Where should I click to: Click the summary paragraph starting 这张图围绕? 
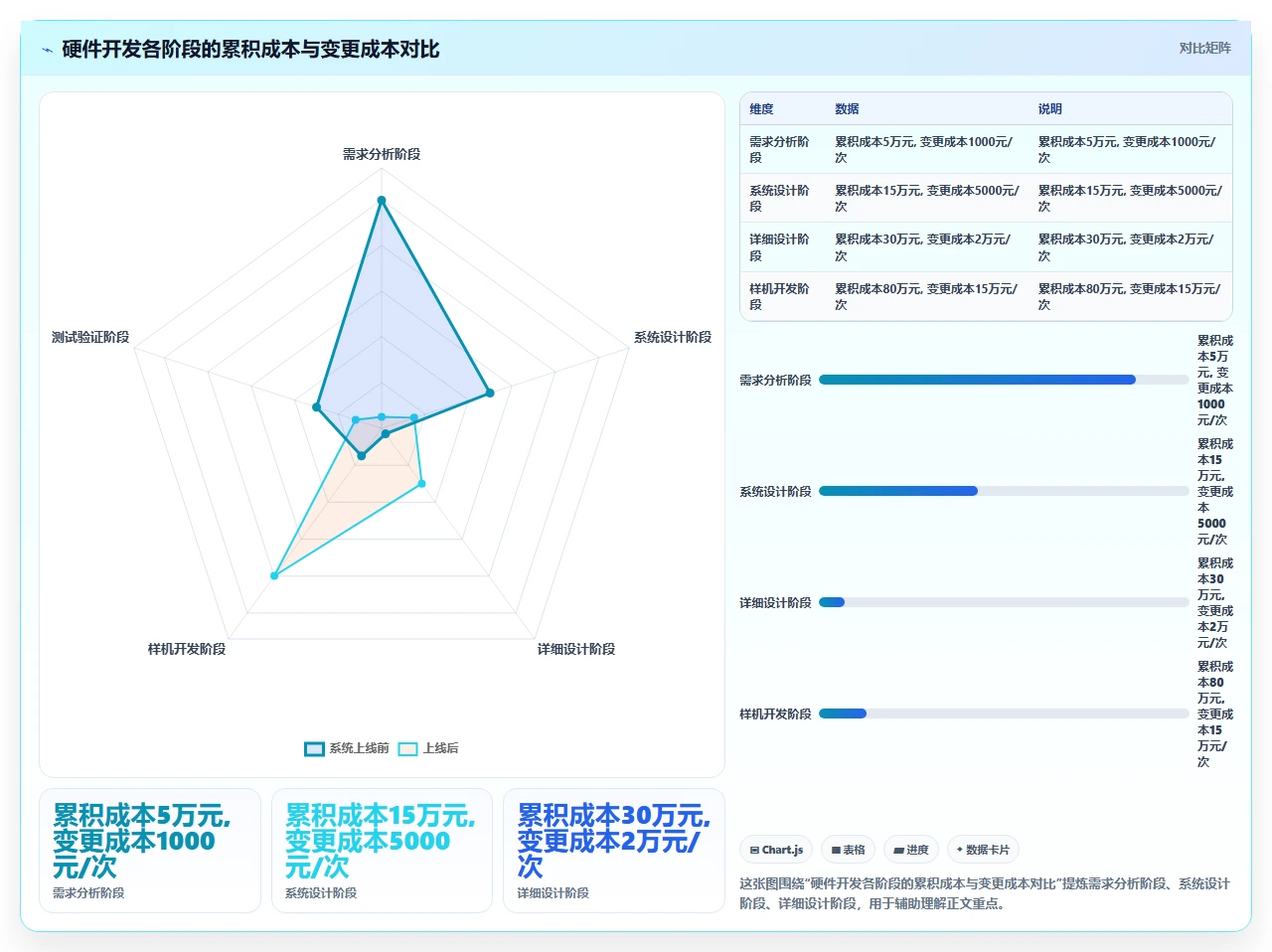click(985, 893)
